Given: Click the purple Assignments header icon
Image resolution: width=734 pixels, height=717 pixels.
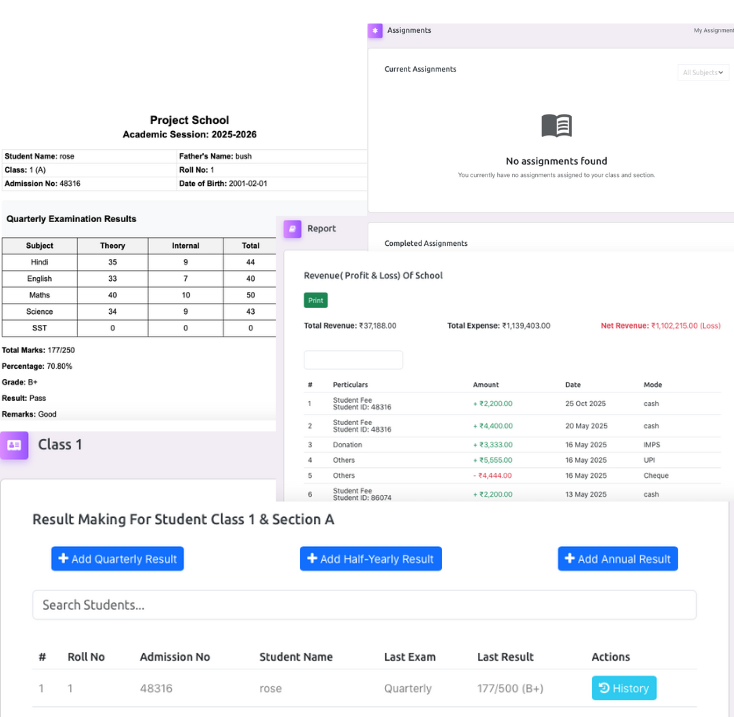Looking at the screenshot, I should 375,31.
